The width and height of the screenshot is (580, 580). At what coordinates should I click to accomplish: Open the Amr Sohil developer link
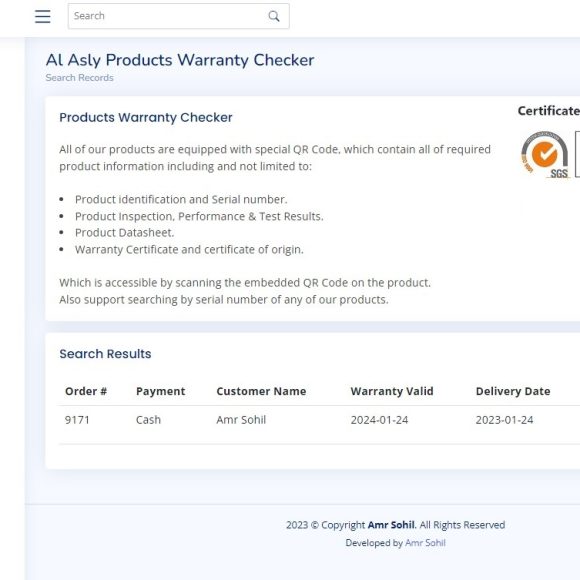coord(425,543)
